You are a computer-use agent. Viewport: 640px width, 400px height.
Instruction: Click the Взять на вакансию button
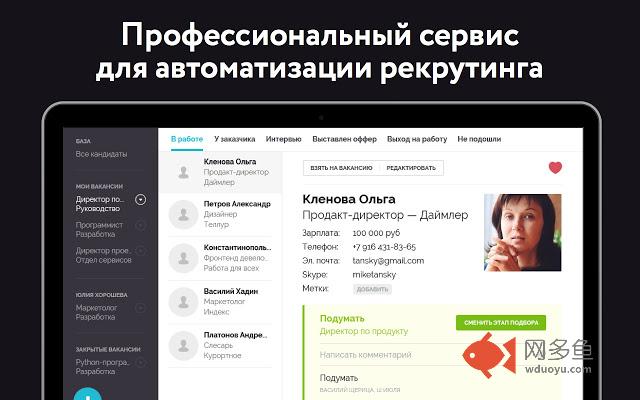pyautogui.click(x=341, y=168)
